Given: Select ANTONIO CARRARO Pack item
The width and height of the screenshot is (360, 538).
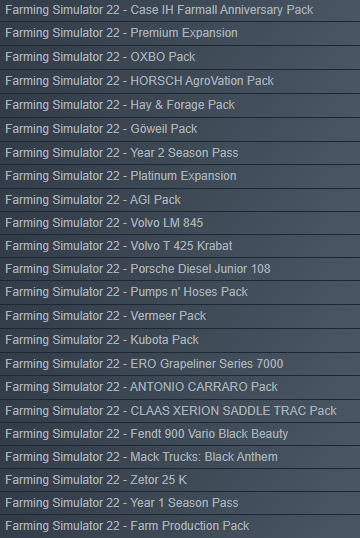Looking at the screenshot, I should [180, 387].
